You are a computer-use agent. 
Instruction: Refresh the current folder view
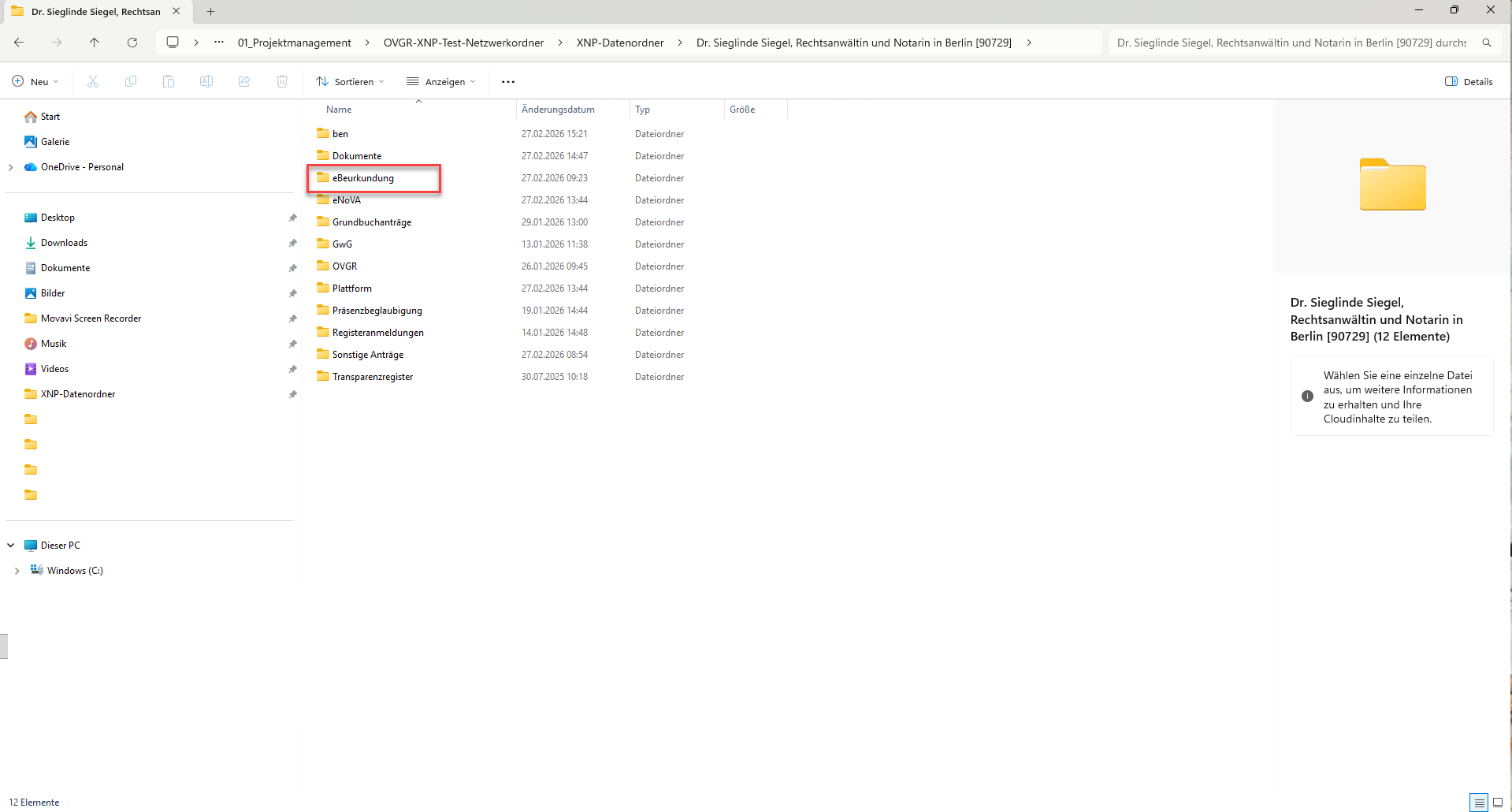click(132, 43)
